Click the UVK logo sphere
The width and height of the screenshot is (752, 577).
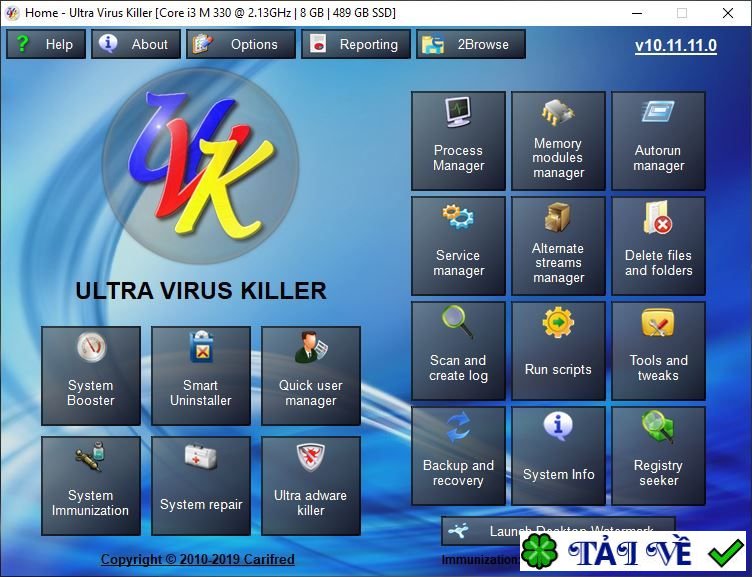[200, 165]
